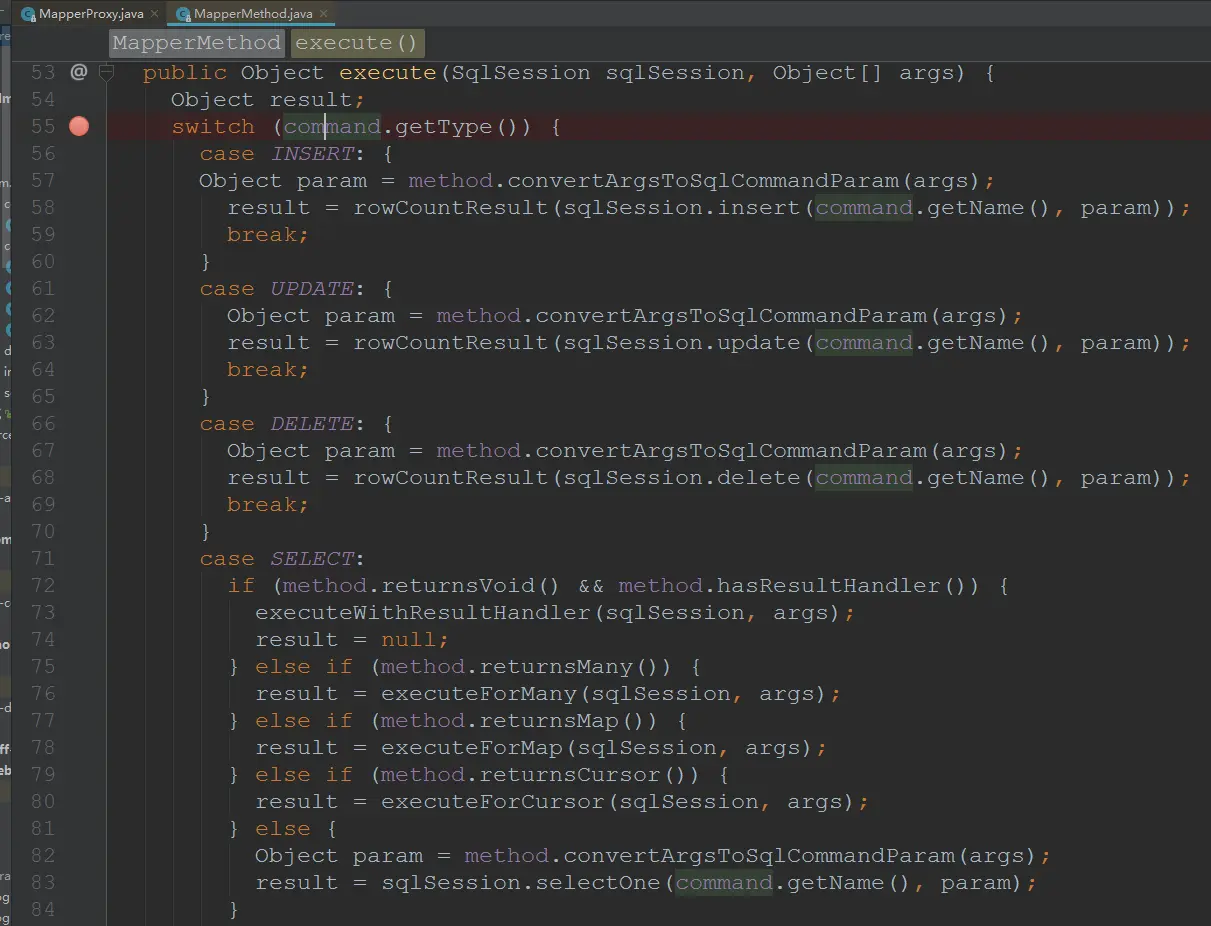The width and height of the screenshot is (1211, 926).
Task: Click line number 83 in the gutter
Action: [x=43, y=882]
